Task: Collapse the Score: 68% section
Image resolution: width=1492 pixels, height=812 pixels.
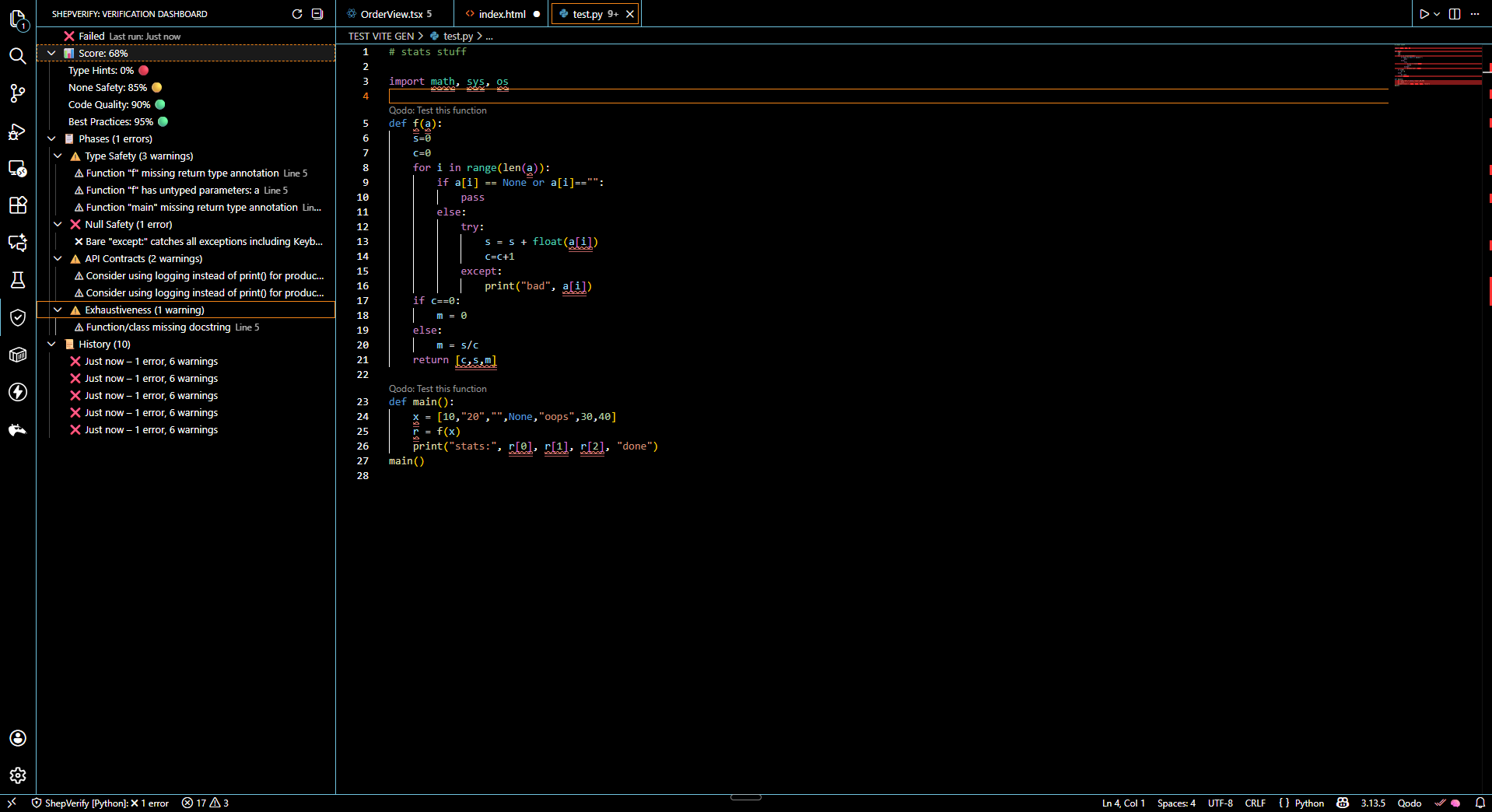Action: pos(51,53)
